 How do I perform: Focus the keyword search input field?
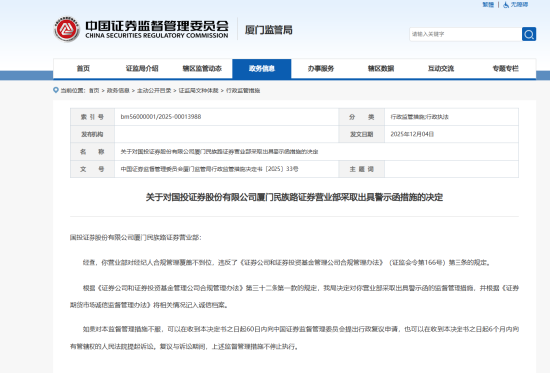pos(465,34)
